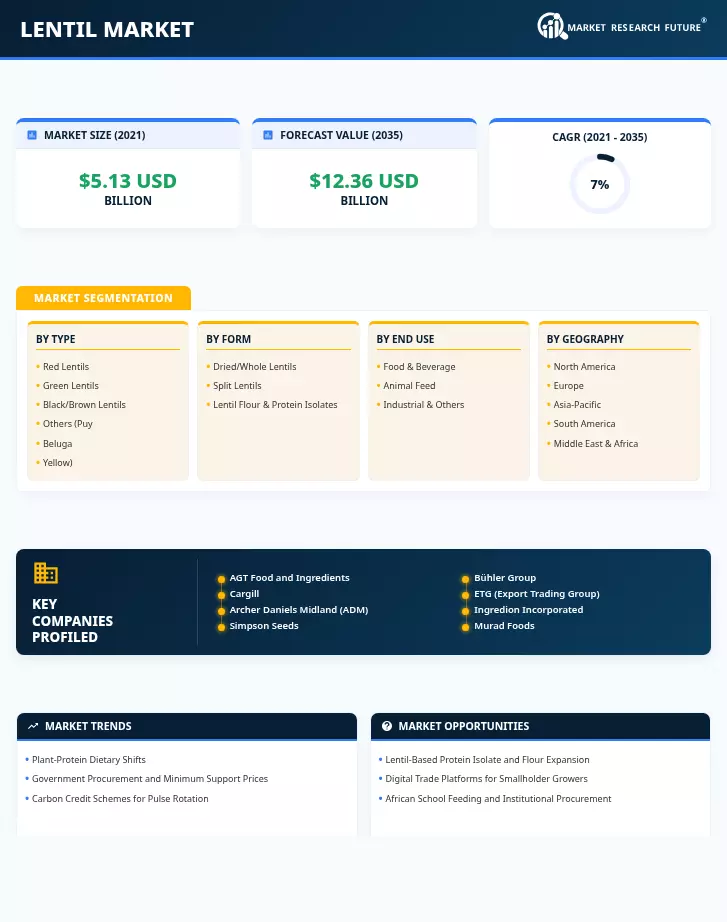
Task: Click AGT Food and Ingredients company
Action: [x=289, y=578]
